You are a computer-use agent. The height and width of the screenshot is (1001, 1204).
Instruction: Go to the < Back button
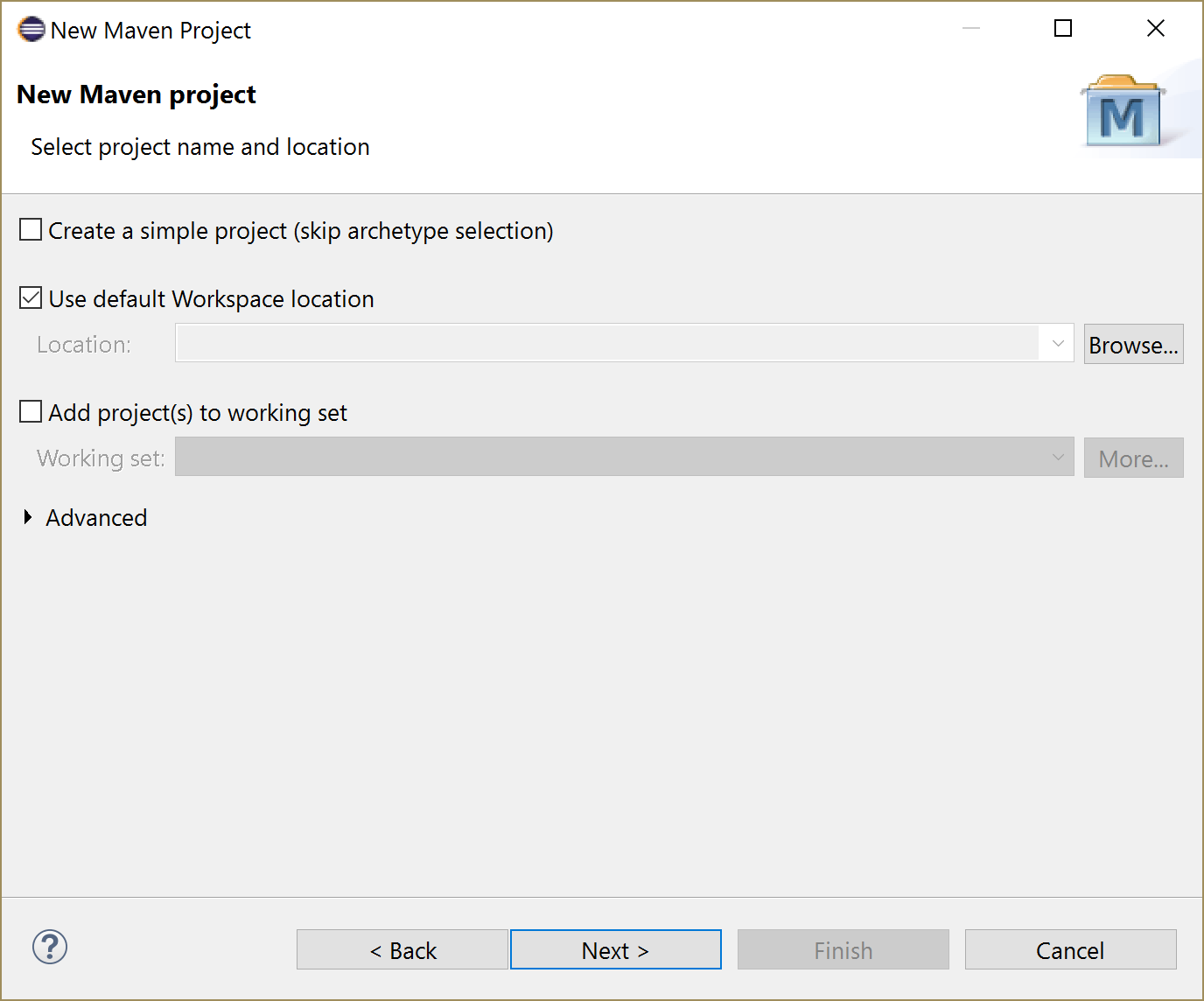pyautogui.click(x=402, y=949)
